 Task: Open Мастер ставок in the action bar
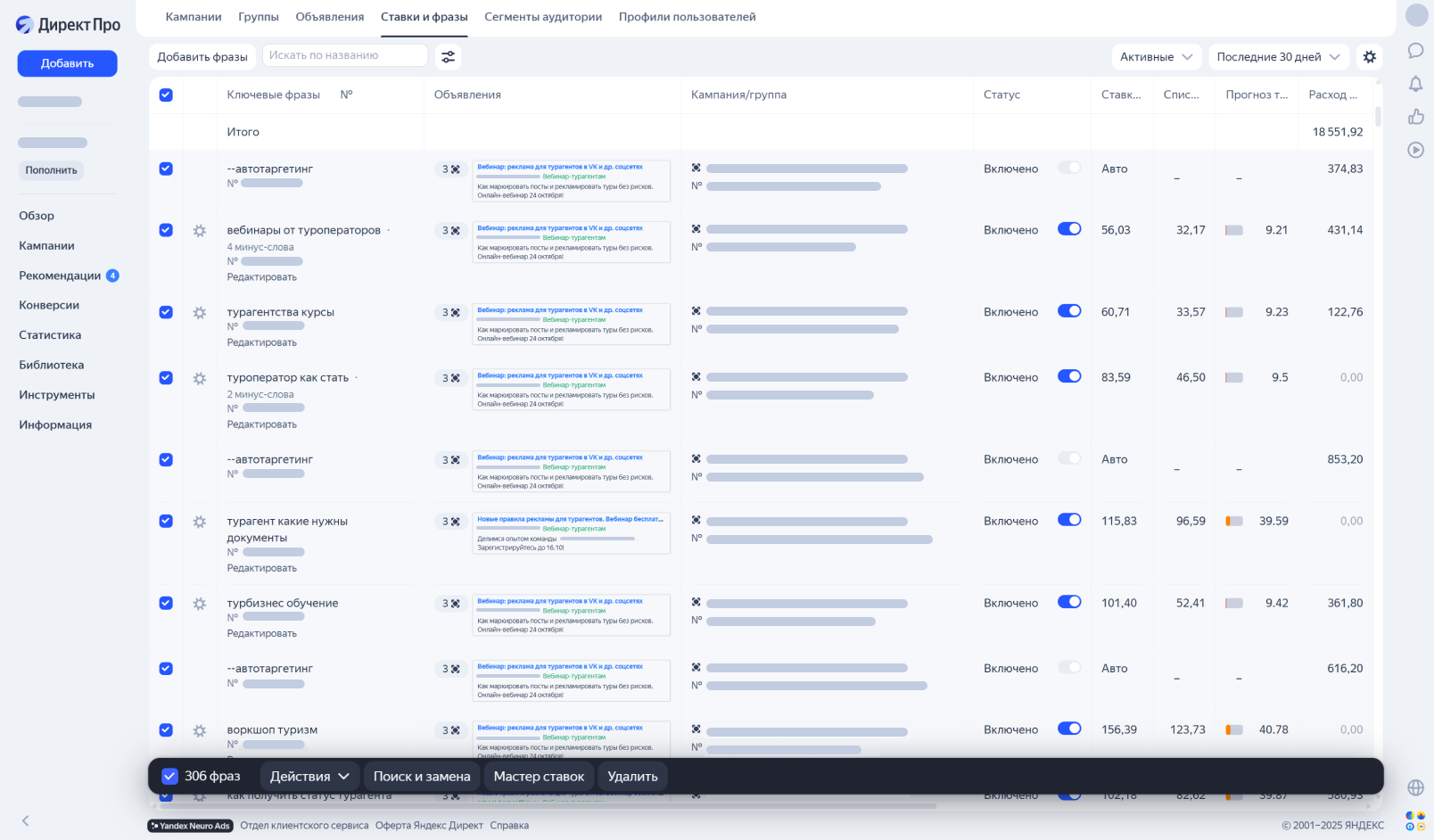[539, 776]
